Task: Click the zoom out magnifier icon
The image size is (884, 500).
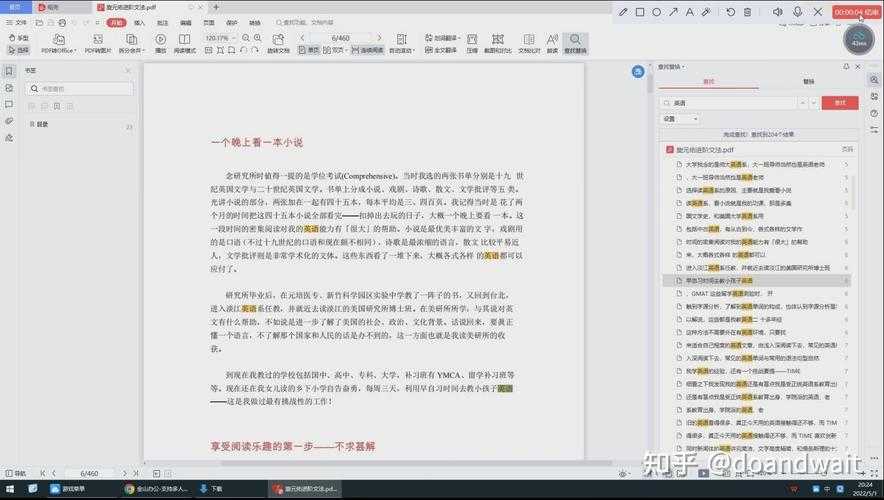Action: click(x=246, y=38)
